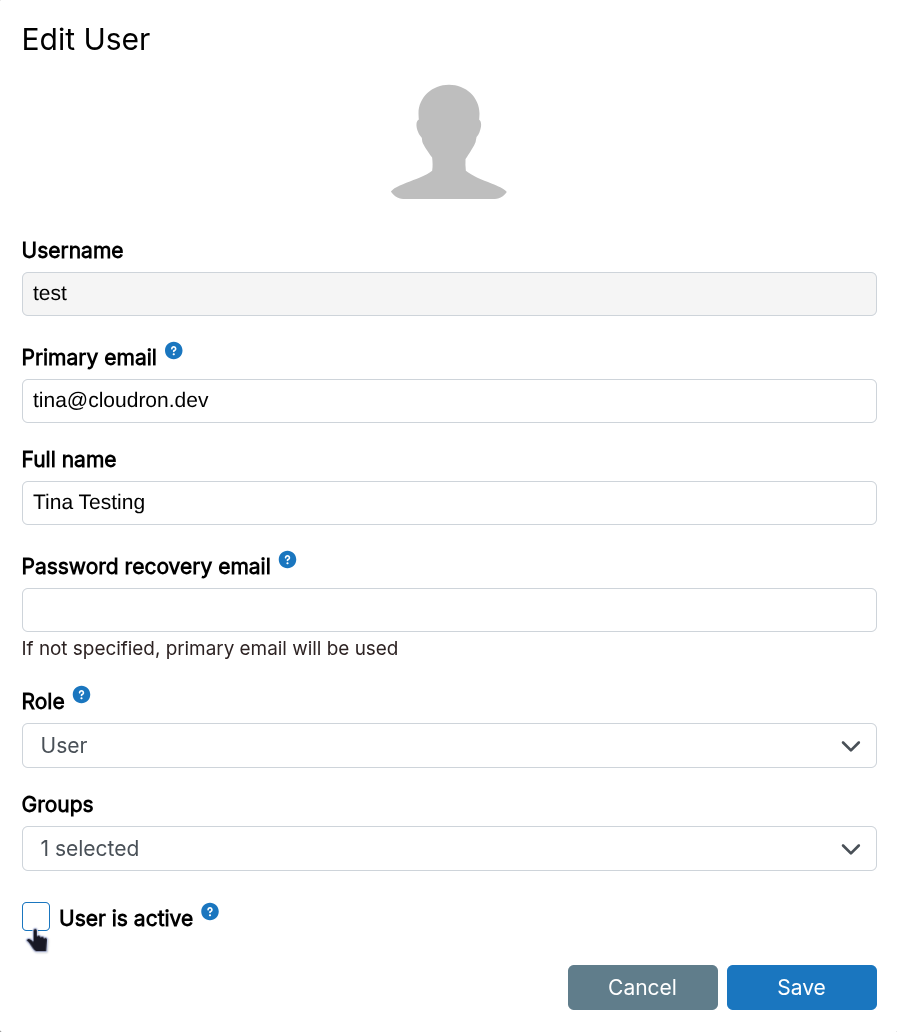Open the Role dropdown

(448, 745)
